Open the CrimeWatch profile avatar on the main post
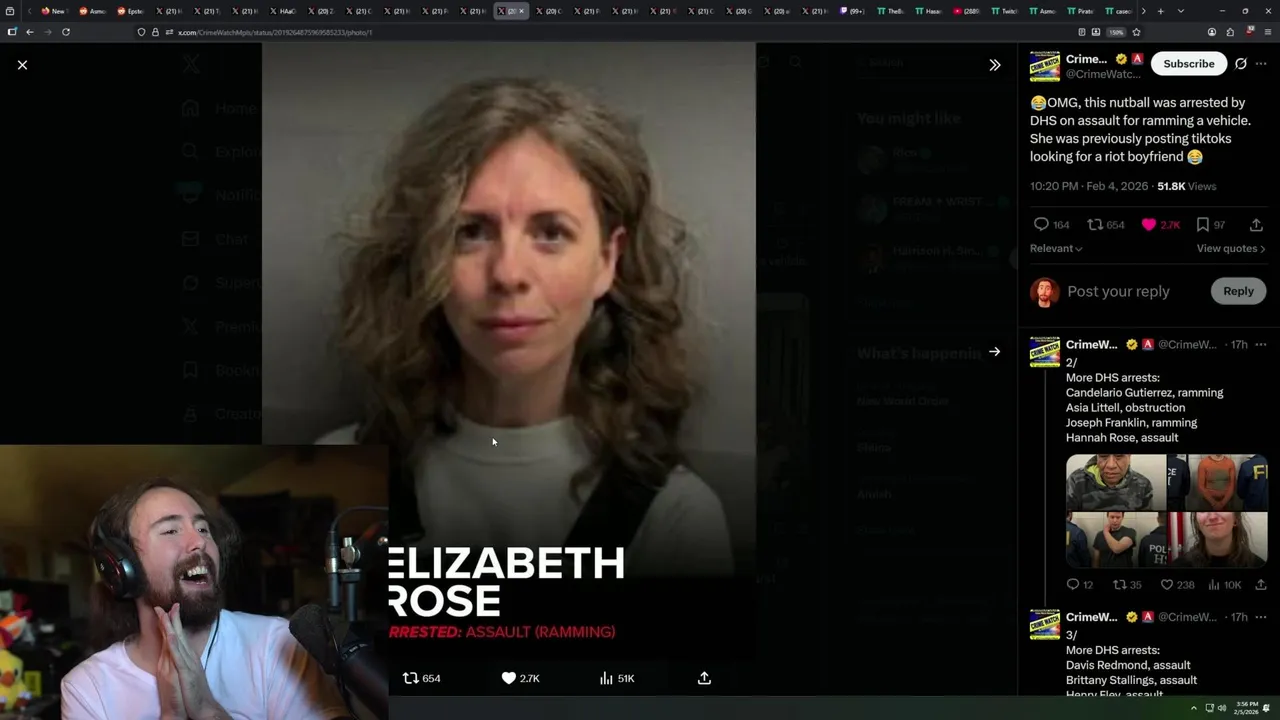Screen dimensions: 1280x720 coord(1045,65)
